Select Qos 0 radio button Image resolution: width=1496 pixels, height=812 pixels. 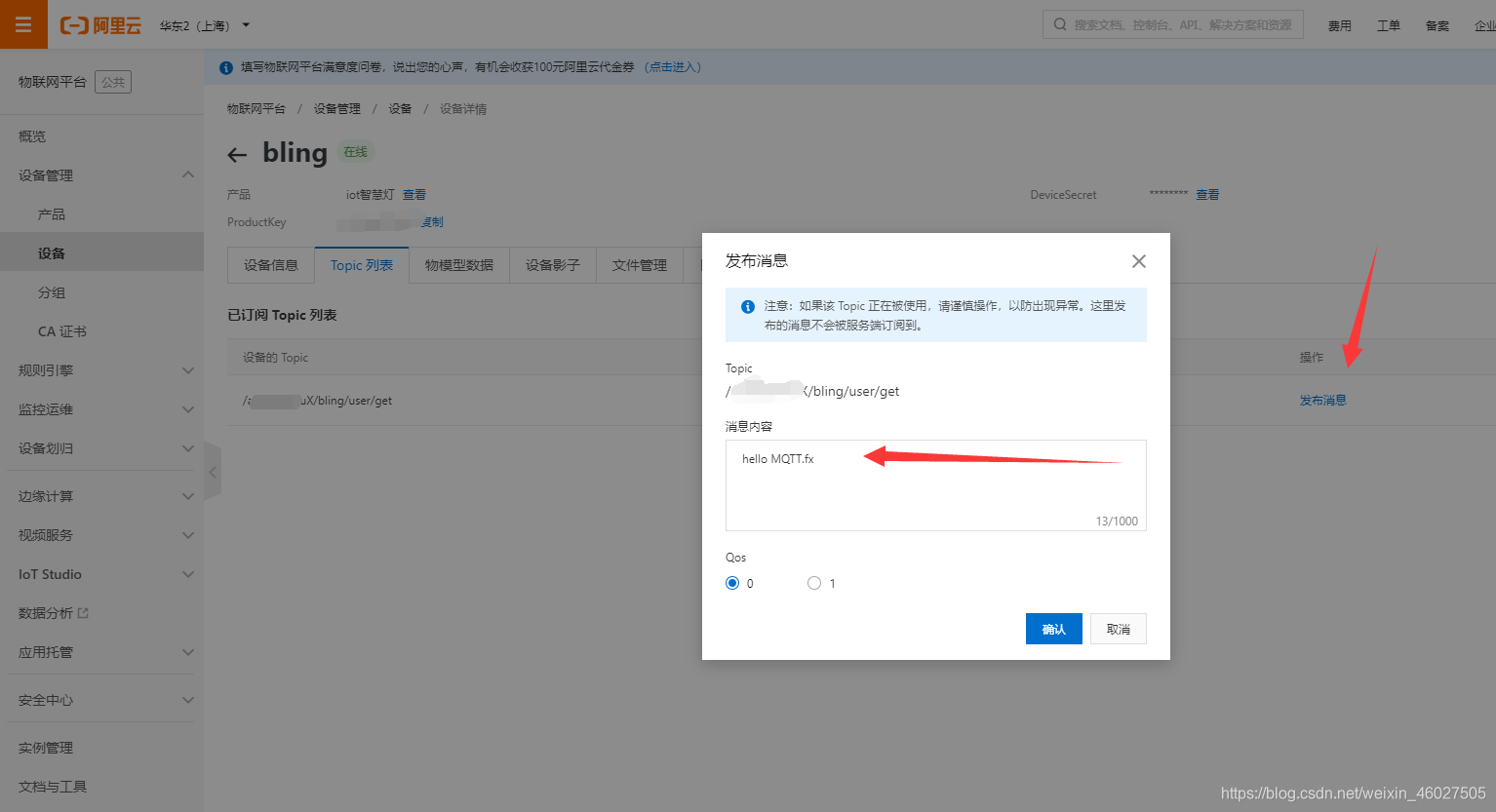[732, 583]
